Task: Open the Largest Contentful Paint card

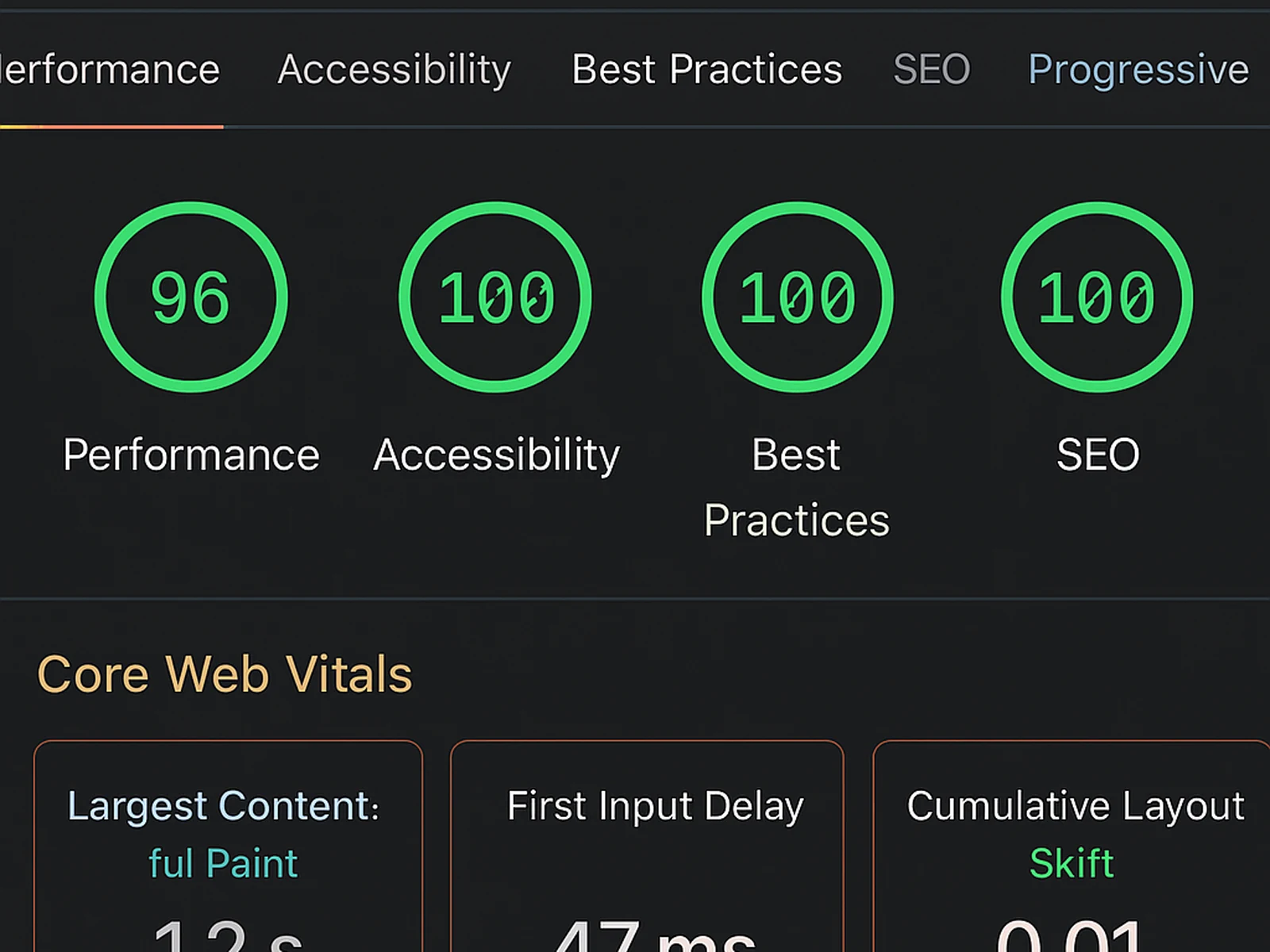Action: coord(228,846)
